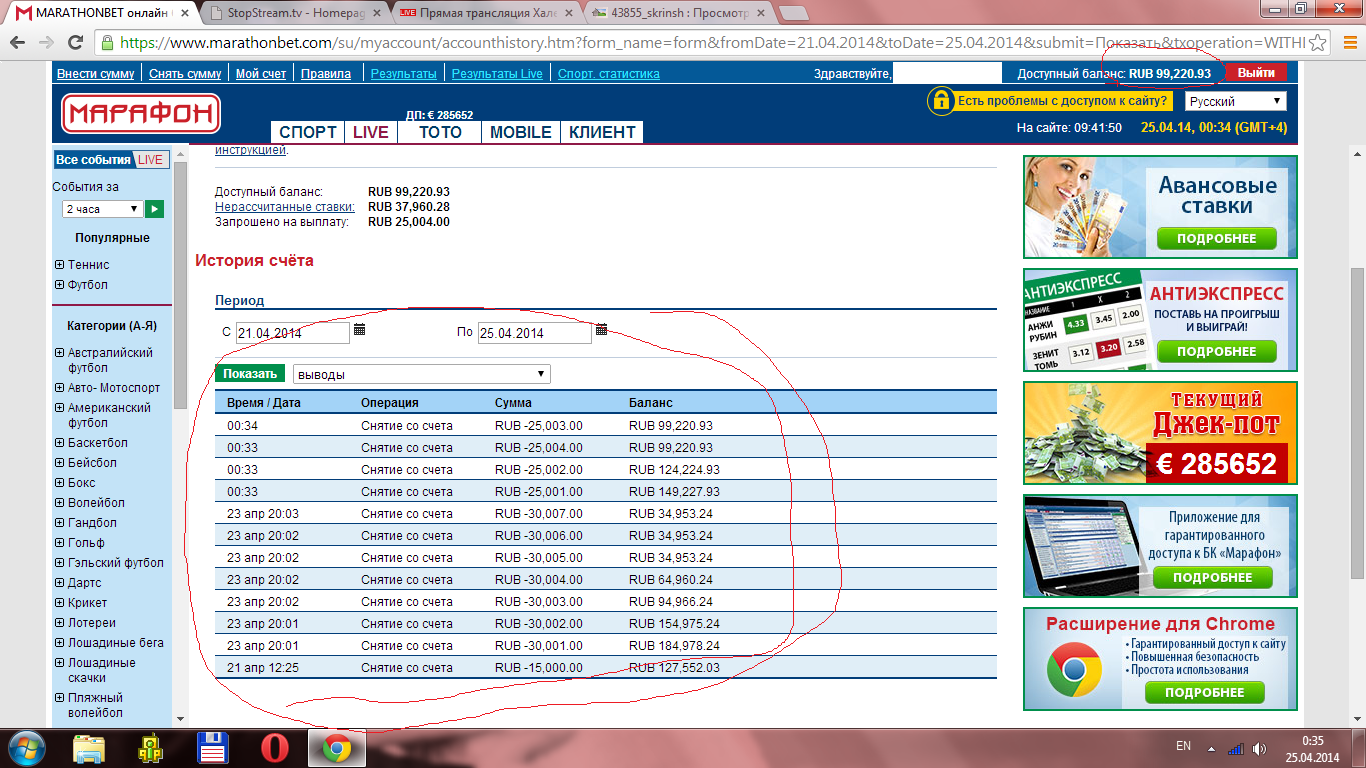Open Результаты link
This screenshot has width=1366, height=768.
[404, 74]
